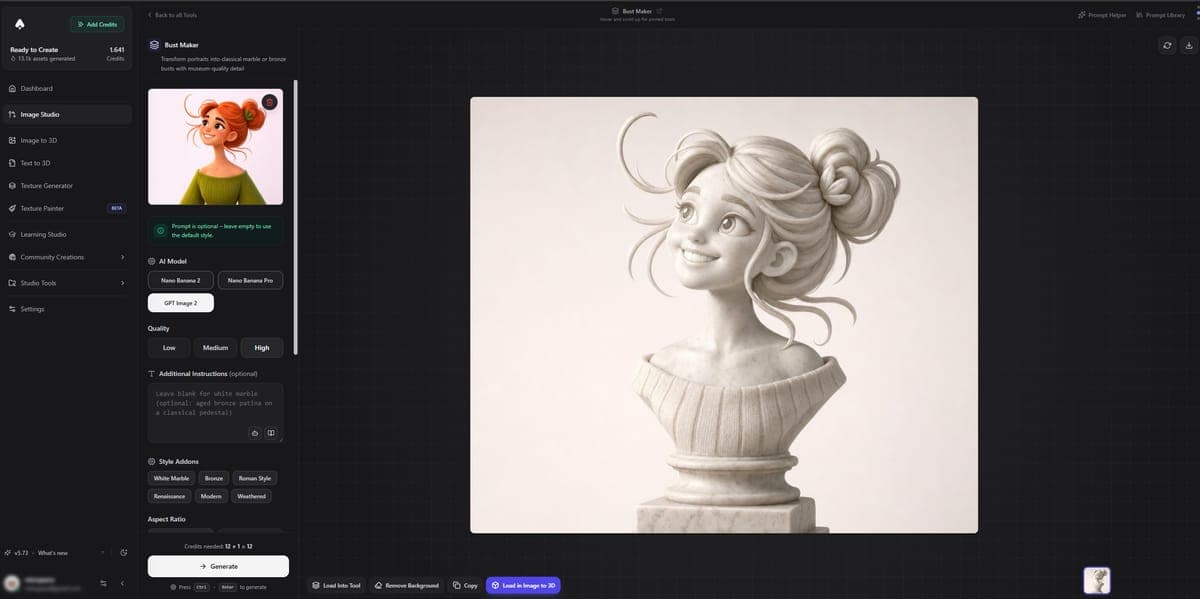Open the Prompt Helper

pyautogui.click(x=1102, y=15)
